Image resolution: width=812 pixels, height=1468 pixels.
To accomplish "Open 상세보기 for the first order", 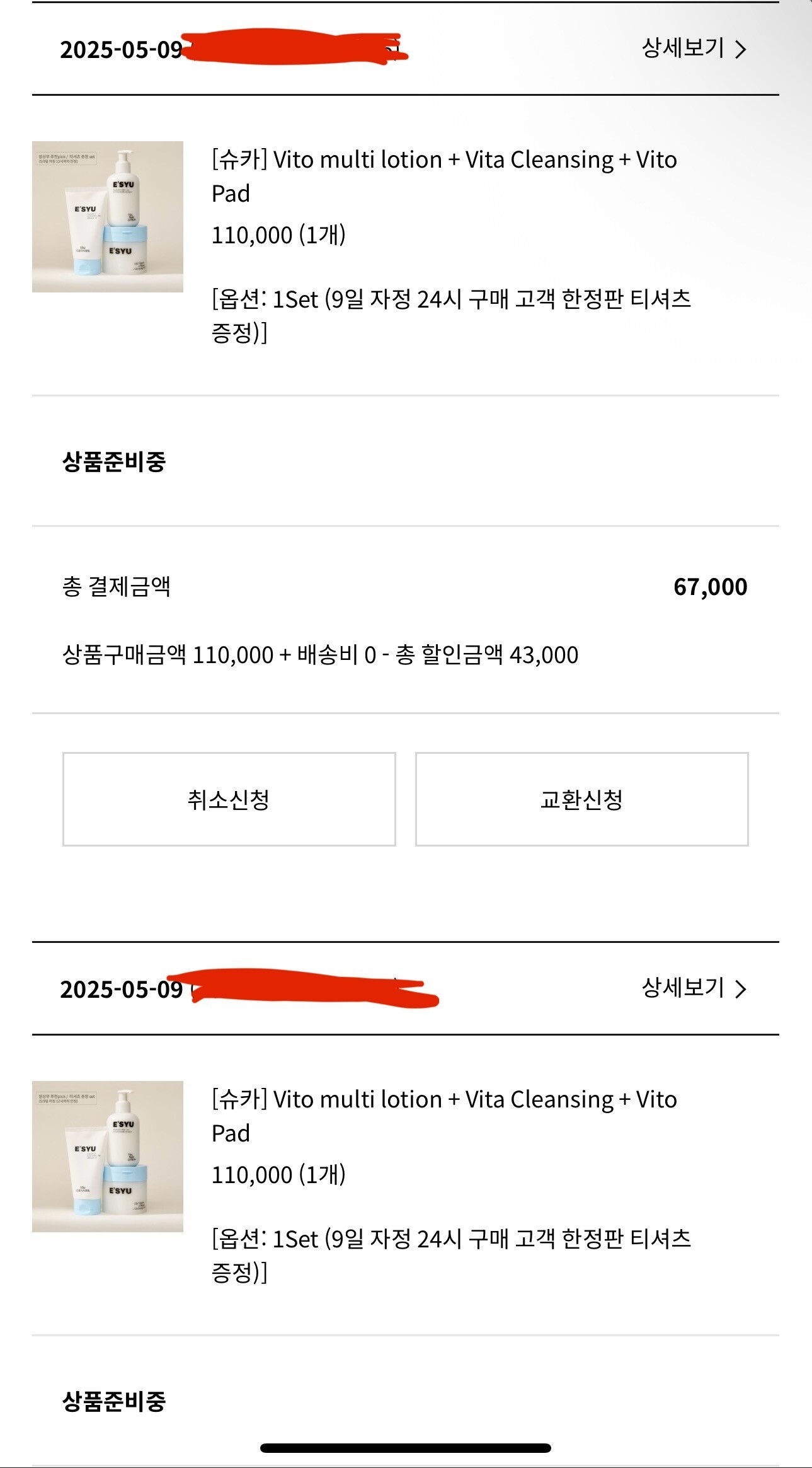I will (683, 49).
